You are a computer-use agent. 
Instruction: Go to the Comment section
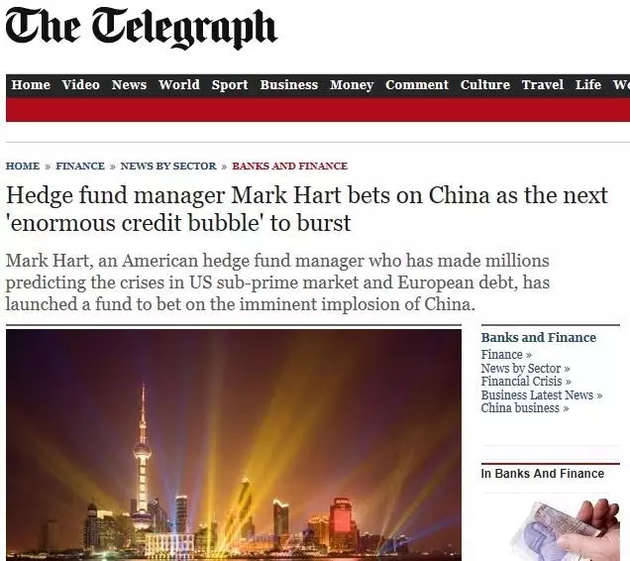click(x=417, y=85)
